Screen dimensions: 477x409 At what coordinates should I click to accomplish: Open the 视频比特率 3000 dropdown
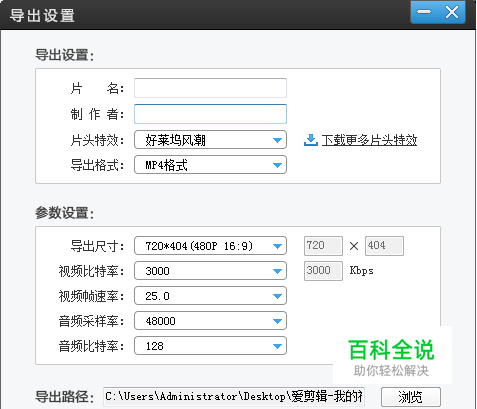[x=210, y=271]
